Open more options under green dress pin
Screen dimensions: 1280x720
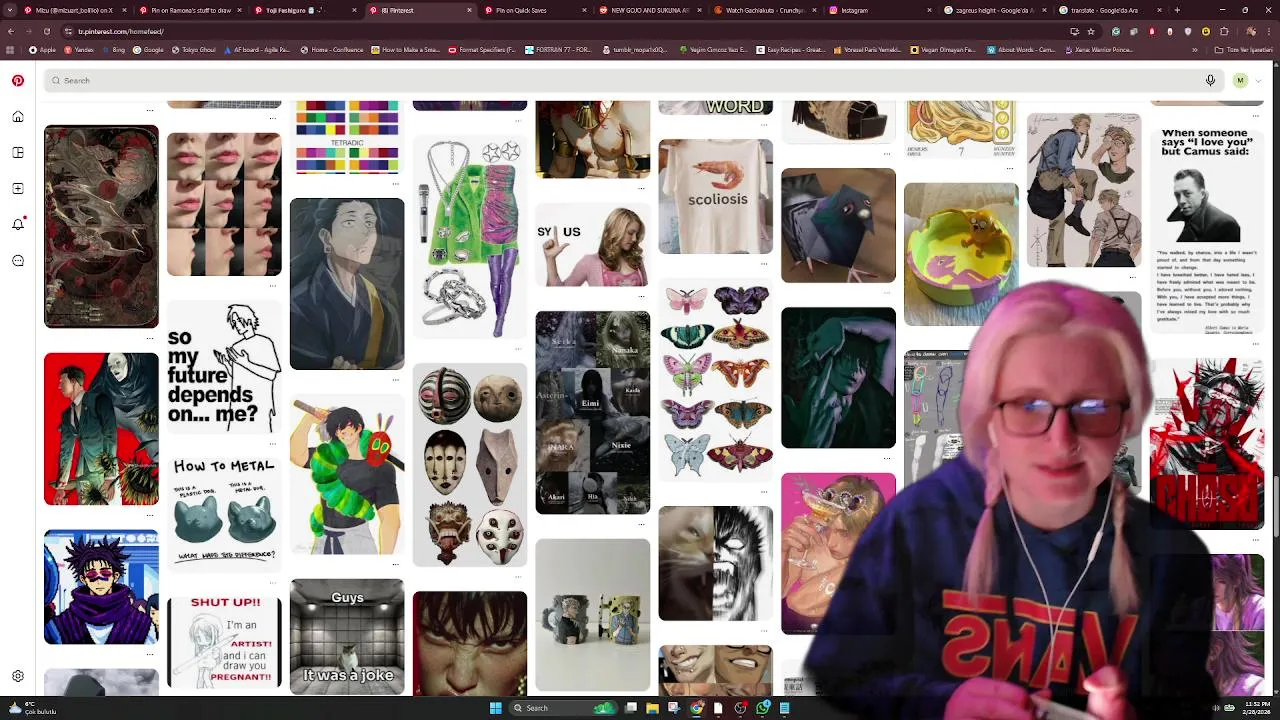518,348
